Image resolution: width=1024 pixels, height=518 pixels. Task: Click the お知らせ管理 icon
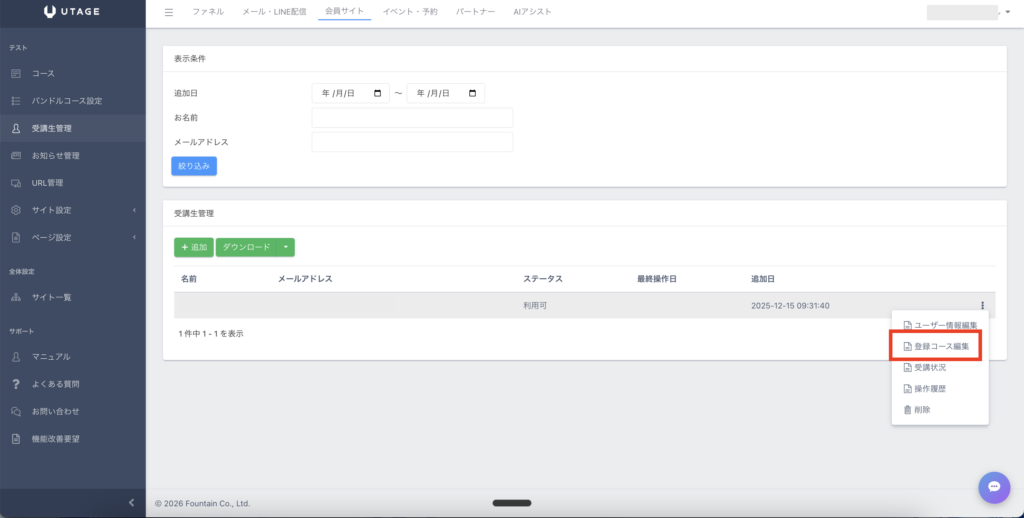[x=16, y=155]
